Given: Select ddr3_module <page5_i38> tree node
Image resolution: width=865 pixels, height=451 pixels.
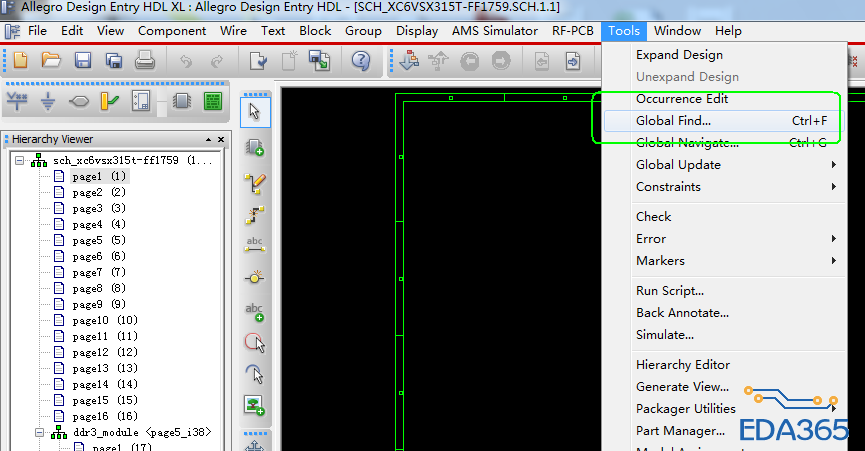Looking at the screenshot, I should pyautogui.click(x=142, y=432).
